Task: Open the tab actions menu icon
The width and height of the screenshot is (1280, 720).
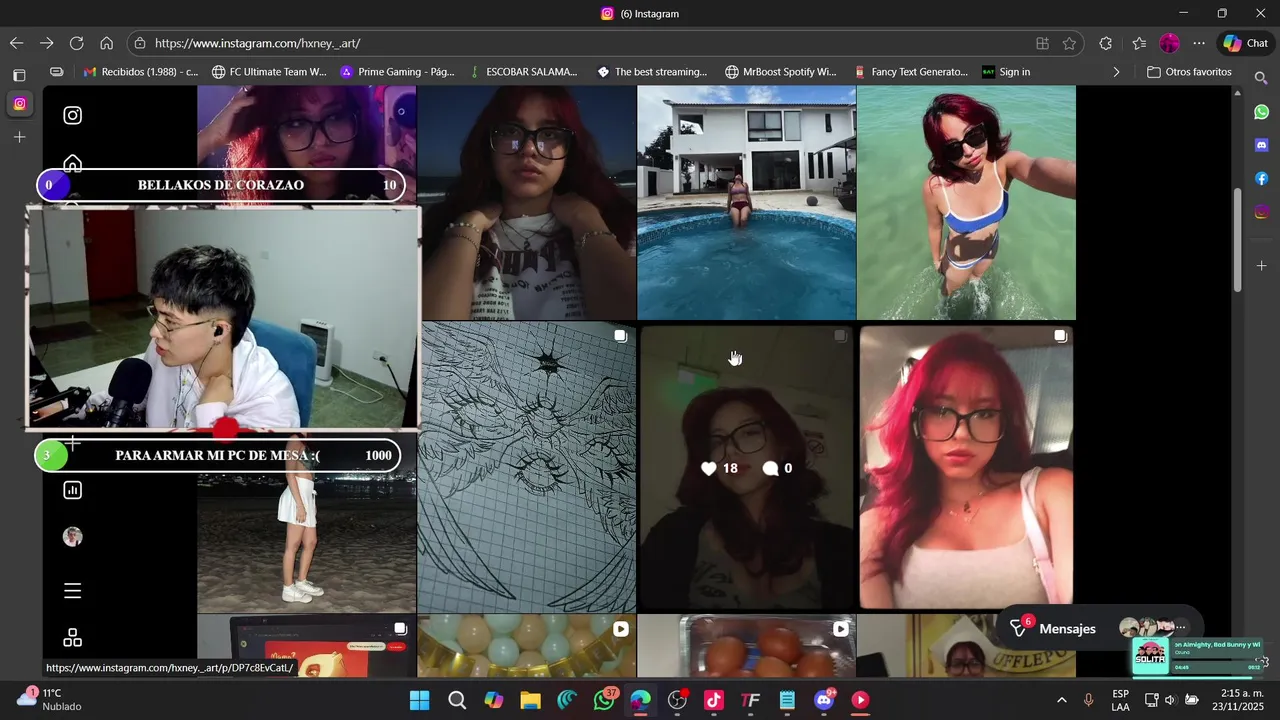Action: tap(19, 75)
